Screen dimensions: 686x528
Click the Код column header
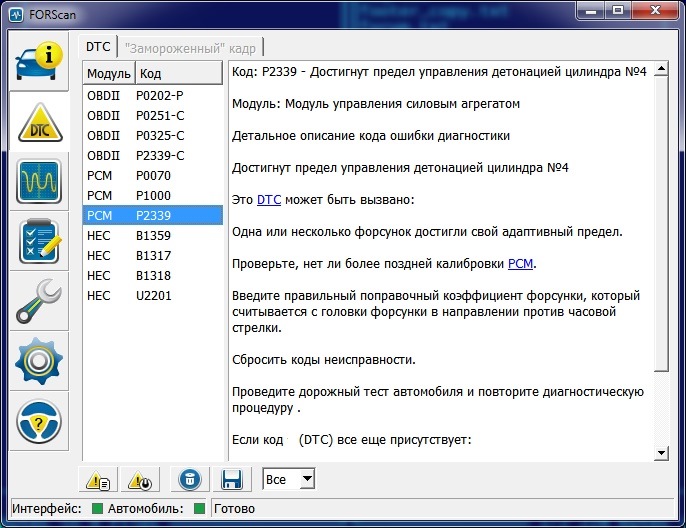coord(178,73)
